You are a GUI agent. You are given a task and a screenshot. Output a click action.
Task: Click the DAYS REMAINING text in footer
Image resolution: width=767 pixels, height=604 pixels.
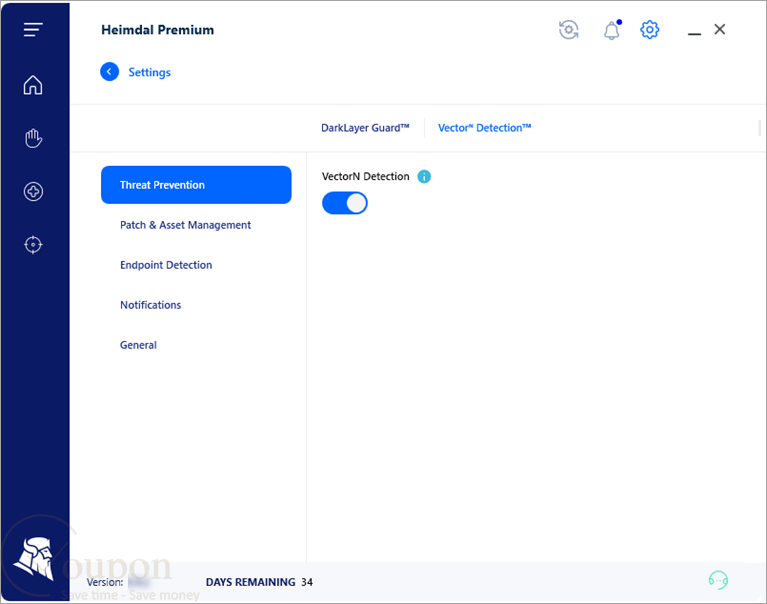coord(250,582)
